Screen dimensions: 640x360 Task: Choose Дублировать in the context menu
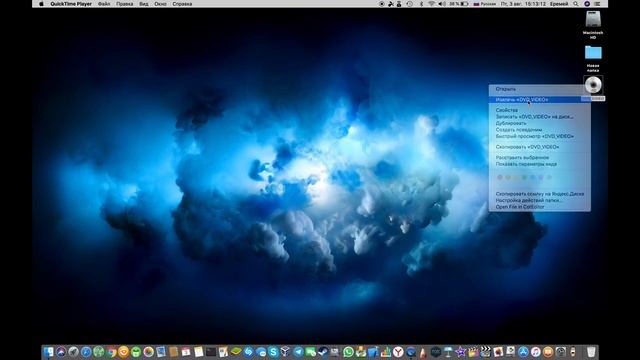(x=540, y=123)
